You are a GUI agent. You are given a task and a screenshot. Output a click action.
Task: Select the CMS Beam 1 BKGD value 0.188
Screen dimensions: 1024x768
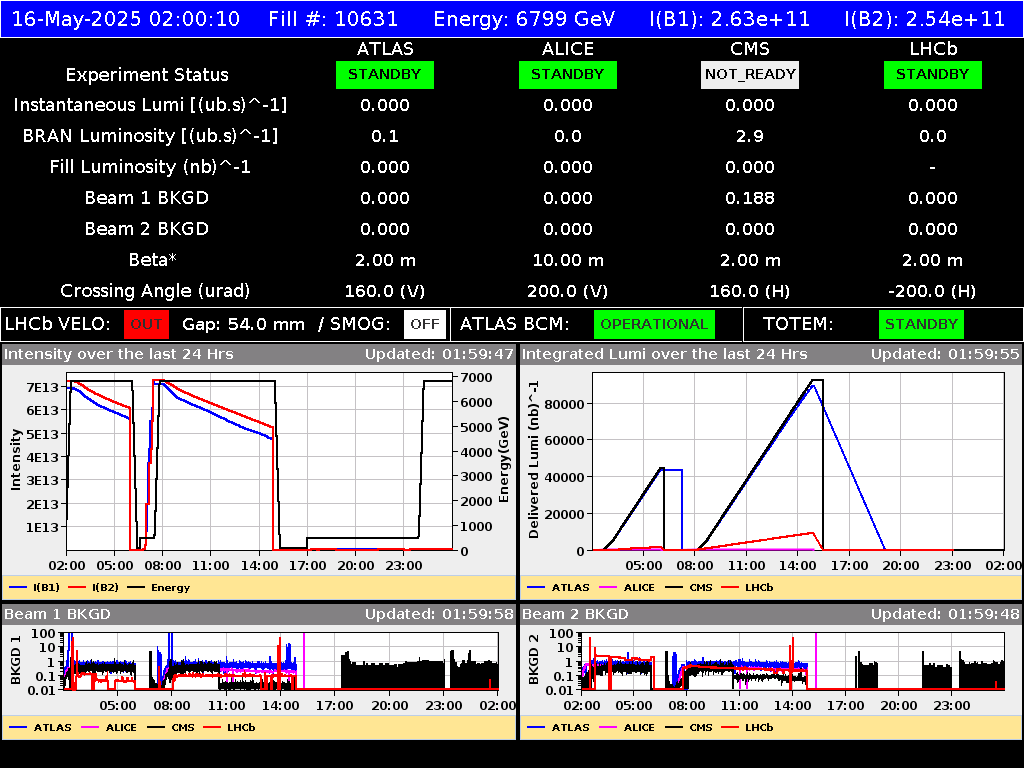tap(750, 198)
